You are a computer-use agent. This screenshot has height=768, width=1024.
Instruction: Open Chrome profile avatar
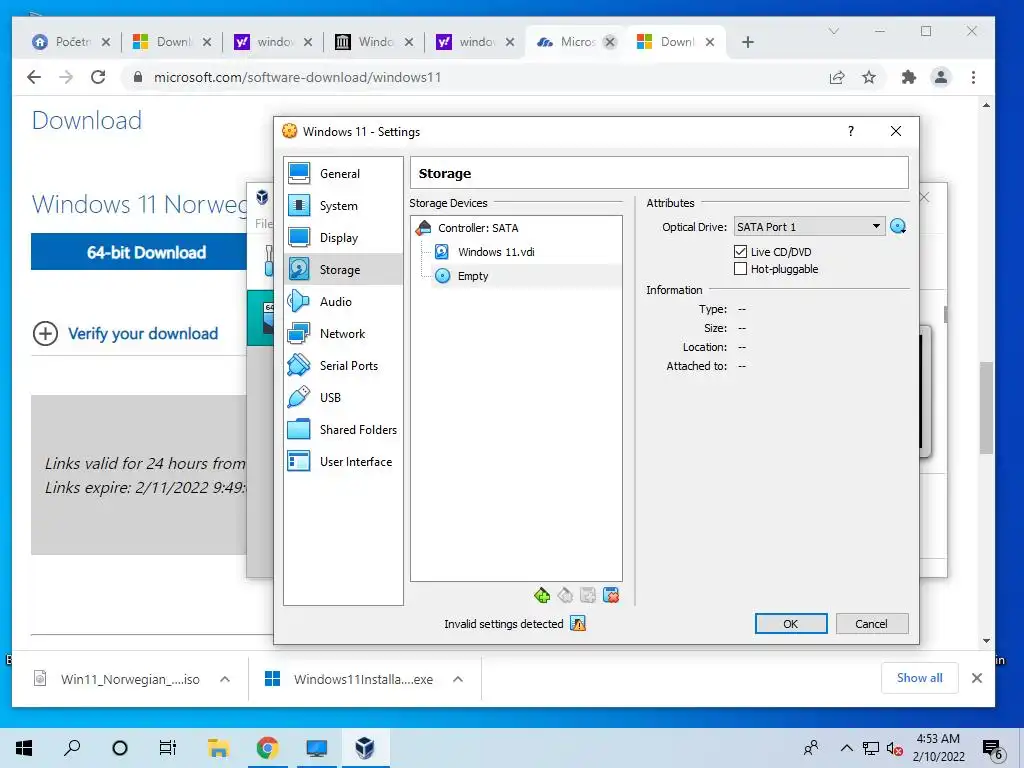tap(940, 78)
